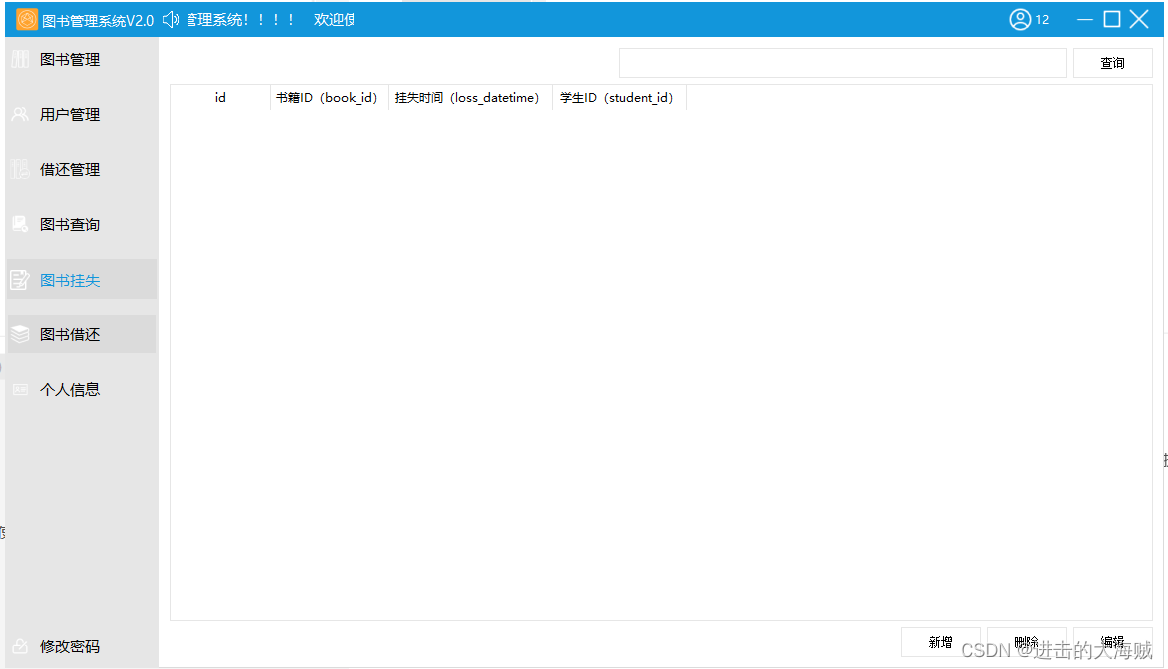Screen dimensions: 1168x669
Task: Open the user account avatar icon
Action: pyautogui.click(x=1020, y=19)
